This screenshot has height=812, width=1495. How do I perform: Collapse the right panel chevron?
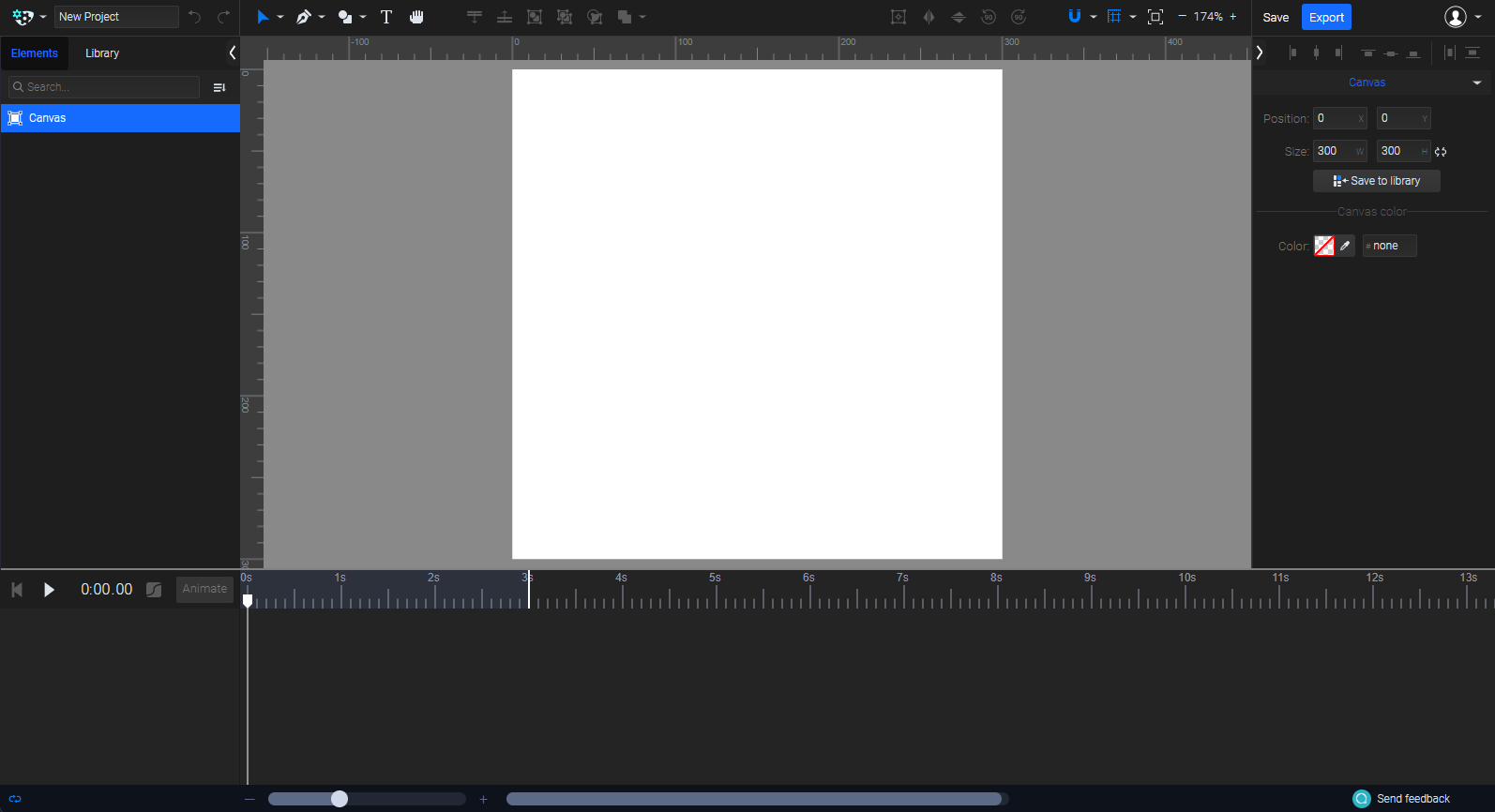click(x=1260, y=53)
